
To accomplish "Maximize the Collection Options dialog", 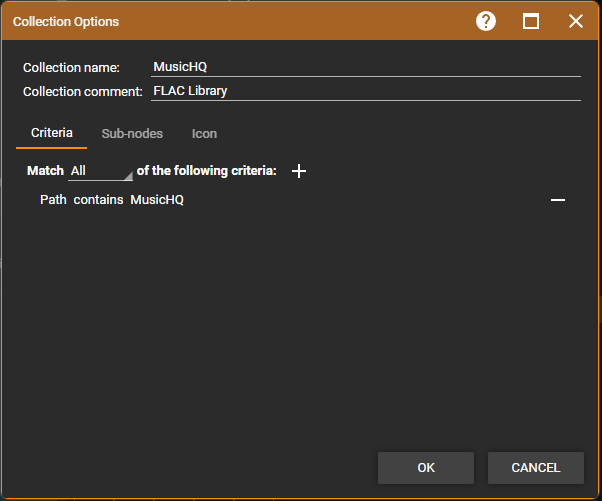I will (531, 21).
